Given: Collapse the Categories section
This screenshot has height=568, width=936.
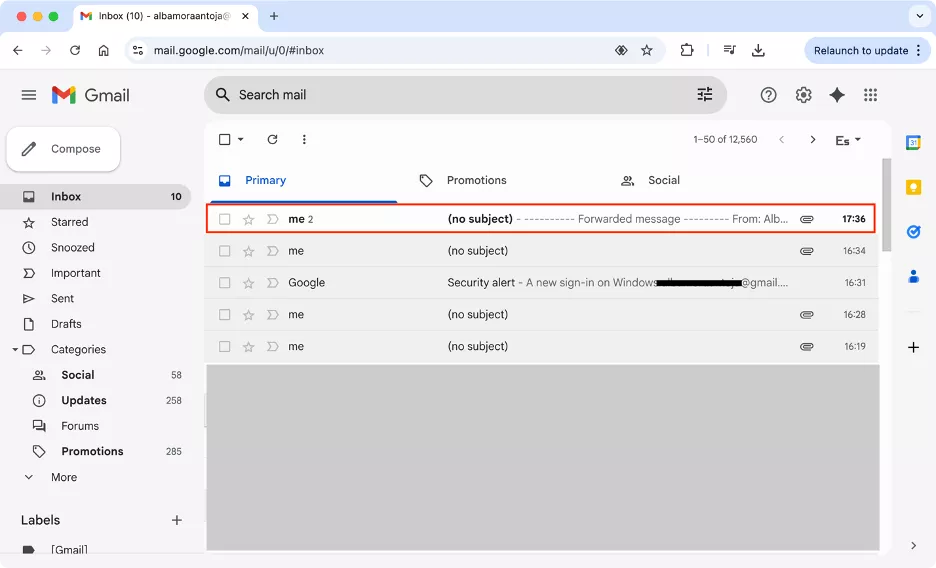Looking at the screenshot, I should coord(15,350).
